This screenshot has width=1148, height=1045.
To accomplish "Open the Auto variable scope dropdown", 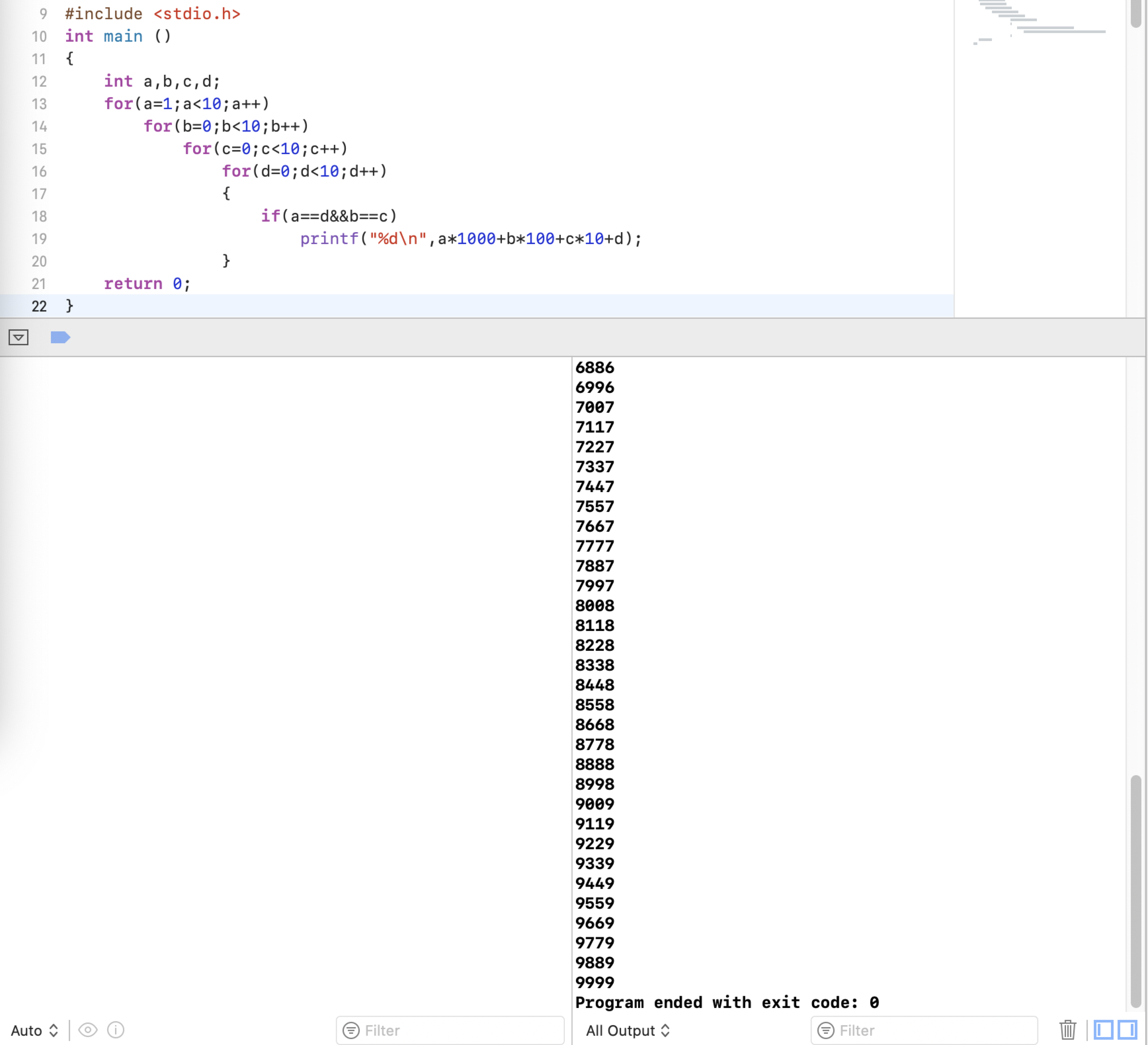I will click(x=34, y=1031).
